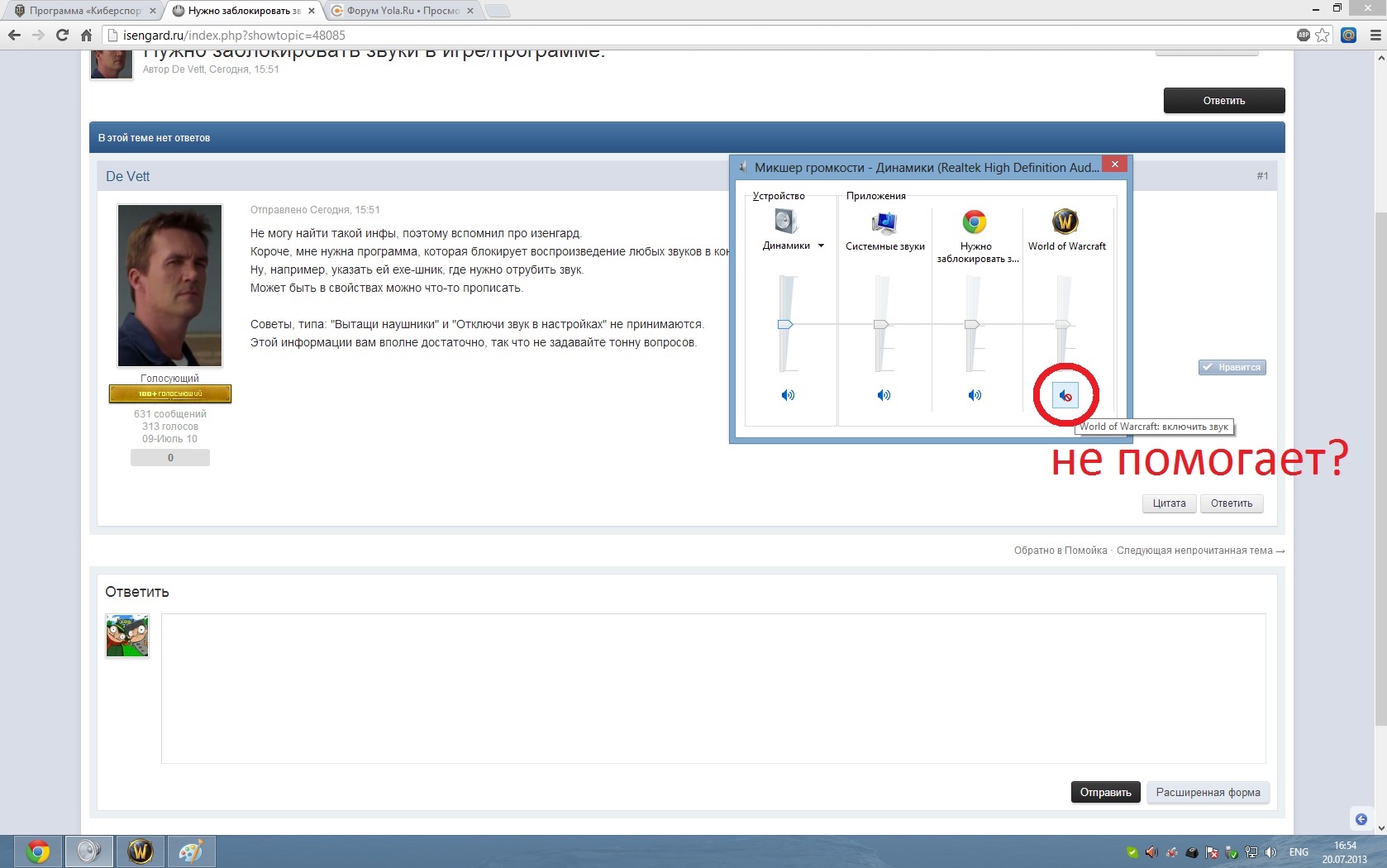Click the green checkmark tray icon

click(x=1132, y=852)
